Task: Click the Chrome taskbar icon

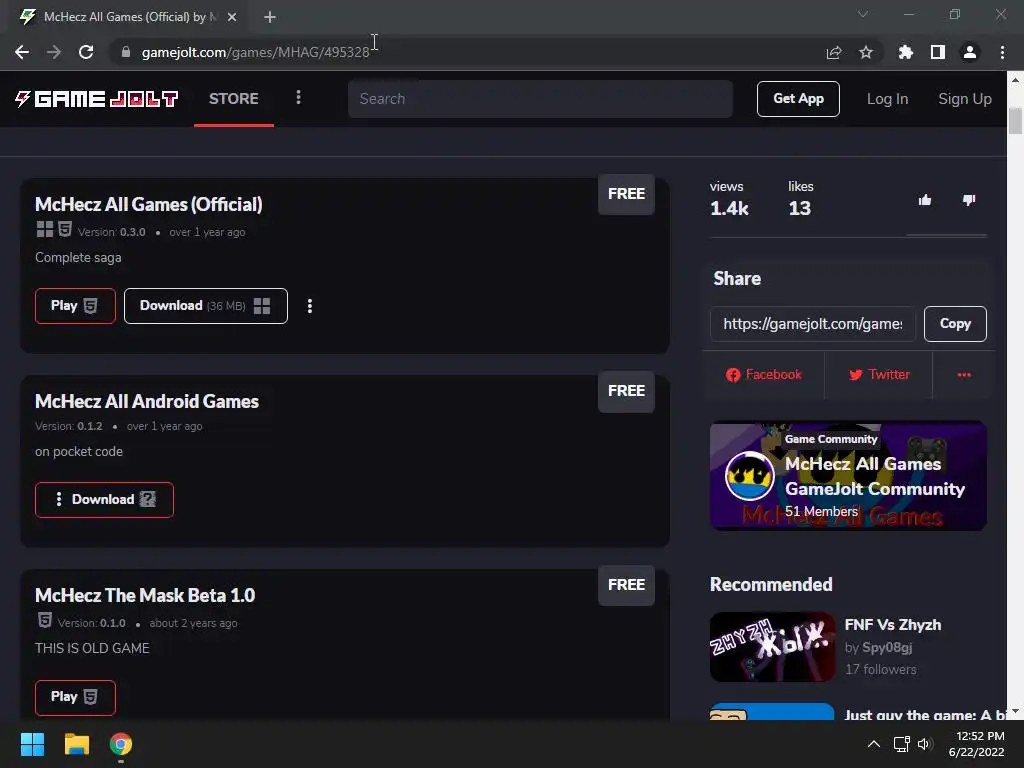Action: click(x=121, y=744)
